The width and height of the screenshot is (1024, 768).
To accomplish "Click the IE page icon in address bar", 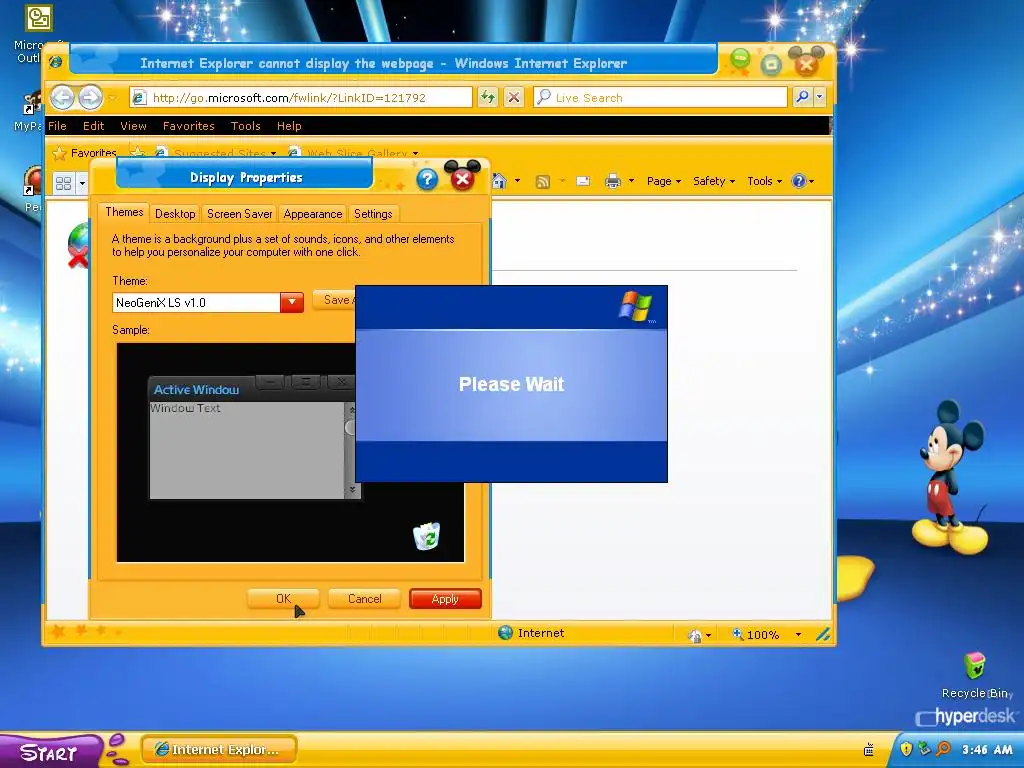I will tap(138, 98).
